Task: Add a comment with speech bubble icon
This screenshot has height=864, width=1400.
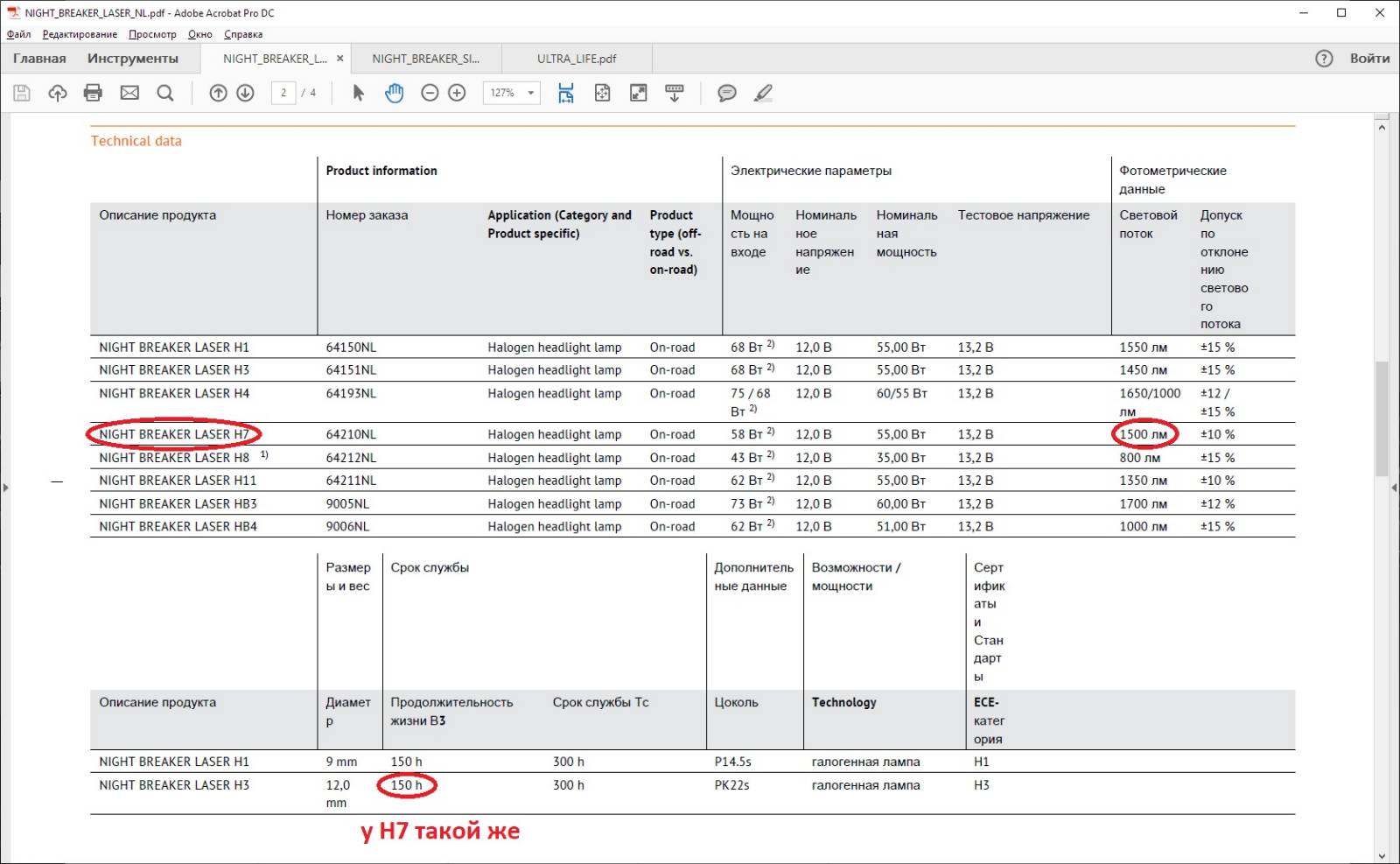Action: coord(727,93)
